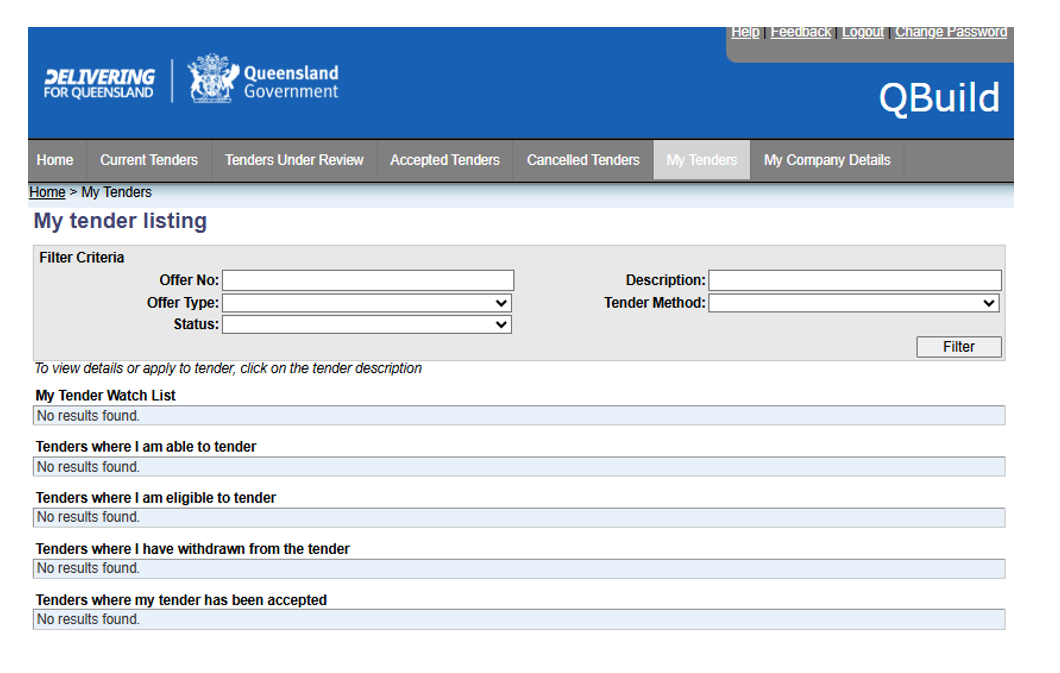This screenshot has width=1060, height=673.
Task: View the Cancelled Tenders tab
Action: tap(583, 160)
